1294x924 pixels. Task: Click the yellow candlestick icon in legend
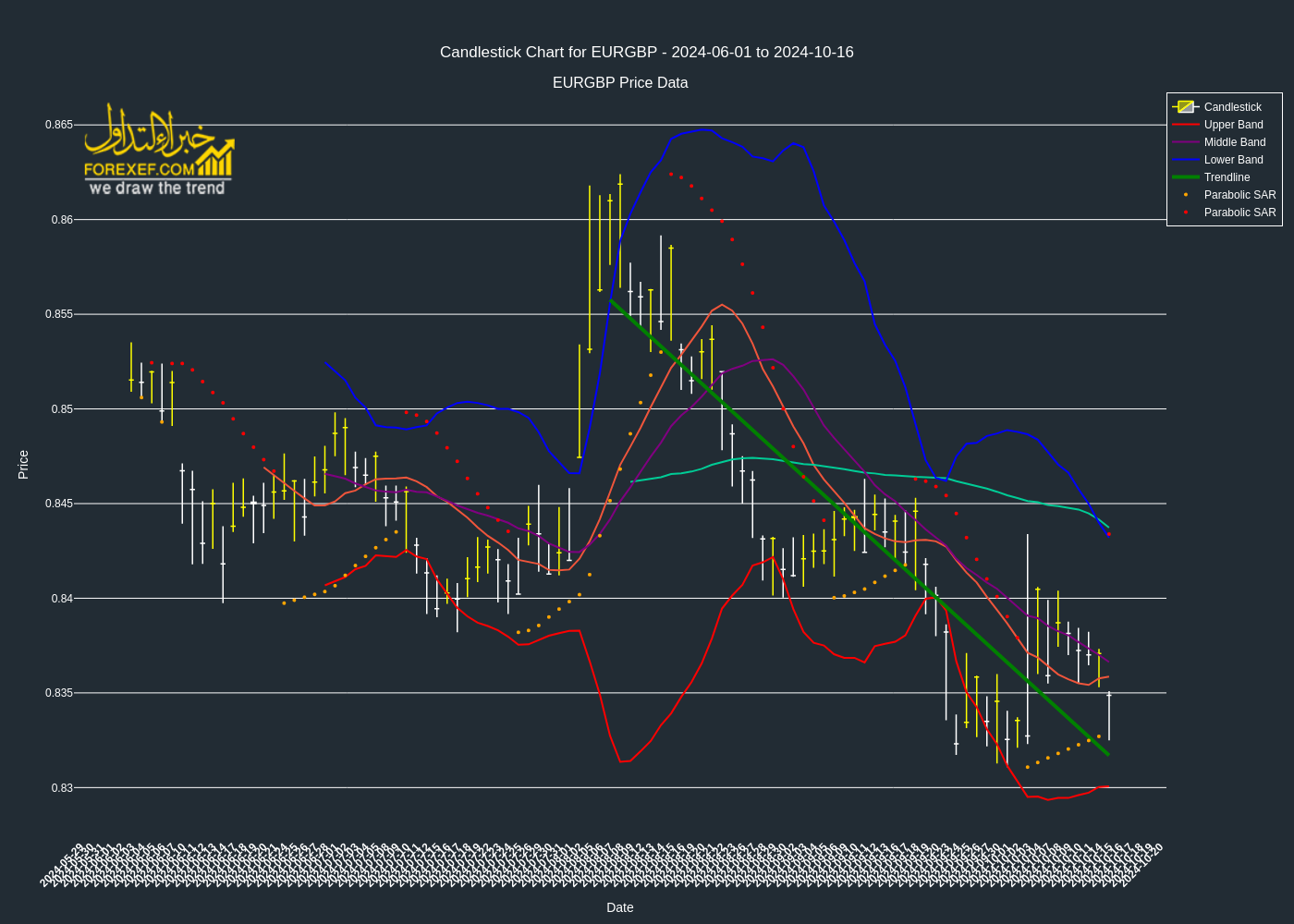(x=1186, y=107)
